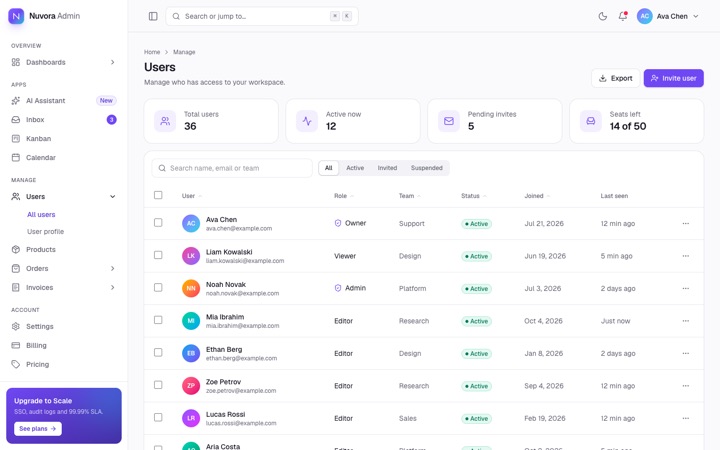The width and height of the screenshot is (720, 450).
Task: Sort table by Status column
Action: (473, 196)
